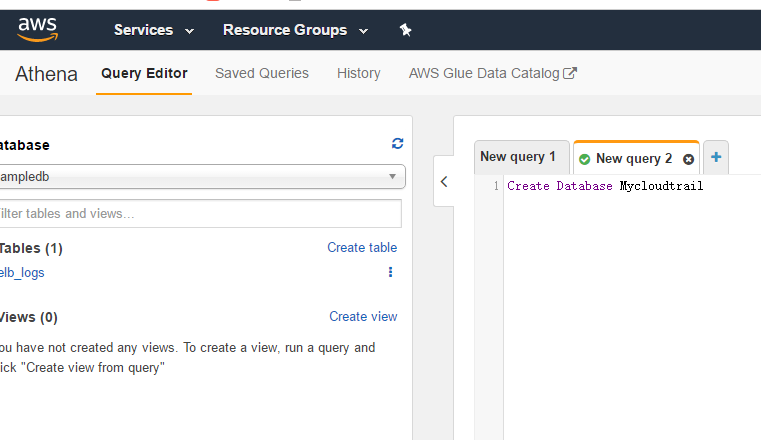Viewport: 761px width, 440px height.
Task: Open AWS Glue Data Catalog external link
Action: click(x=493, y=73)
